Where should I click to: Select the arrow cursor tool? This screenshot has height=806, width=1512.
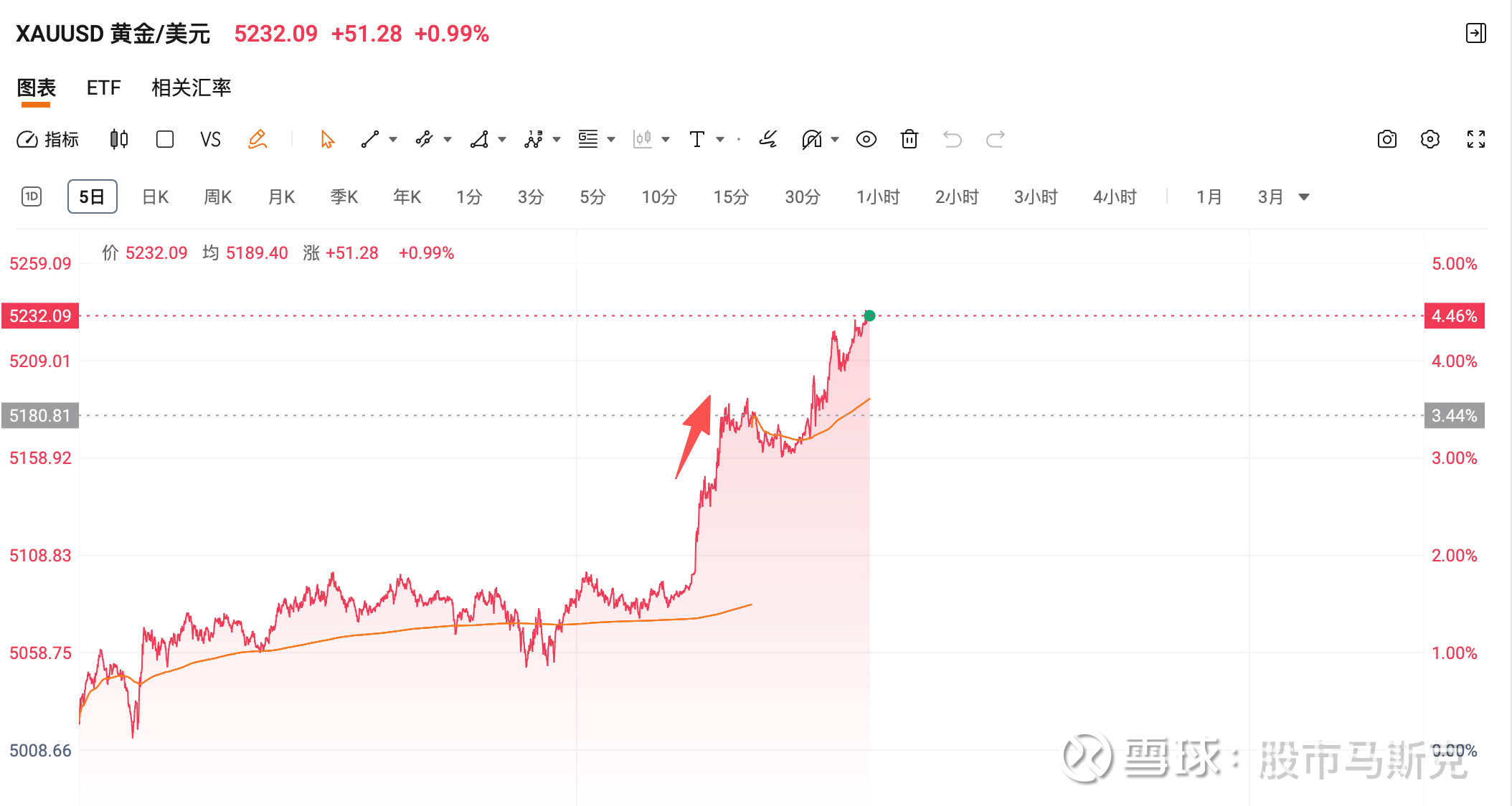tap(328, 139)
